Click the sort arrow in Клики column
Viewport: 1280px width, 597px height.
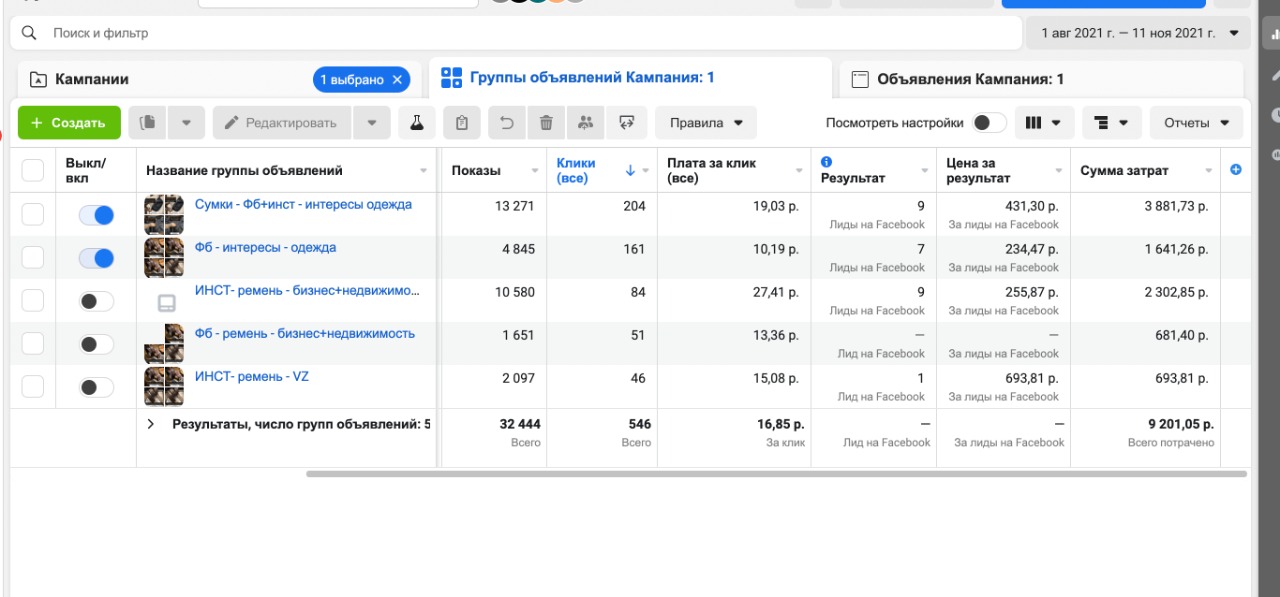pos(630,171)
